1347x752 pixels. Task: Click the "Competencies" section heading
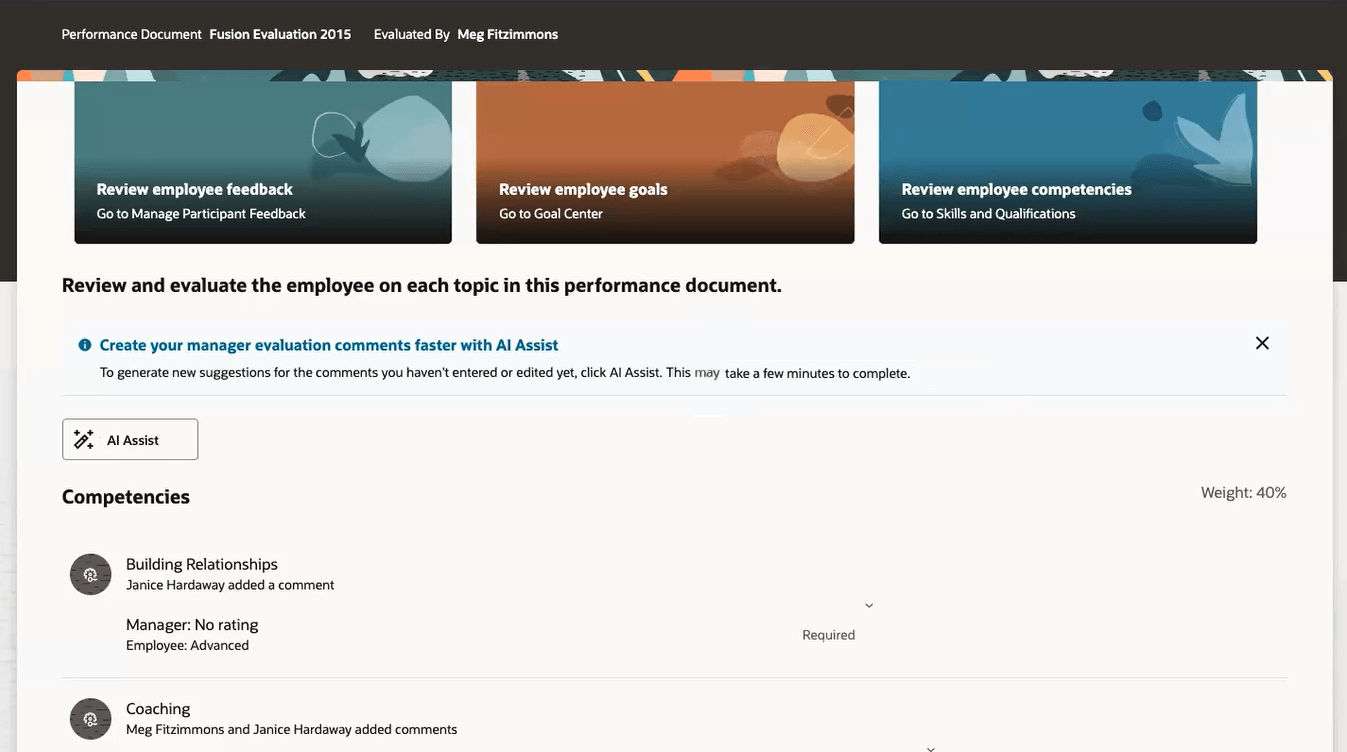click(x=126, y=497)
